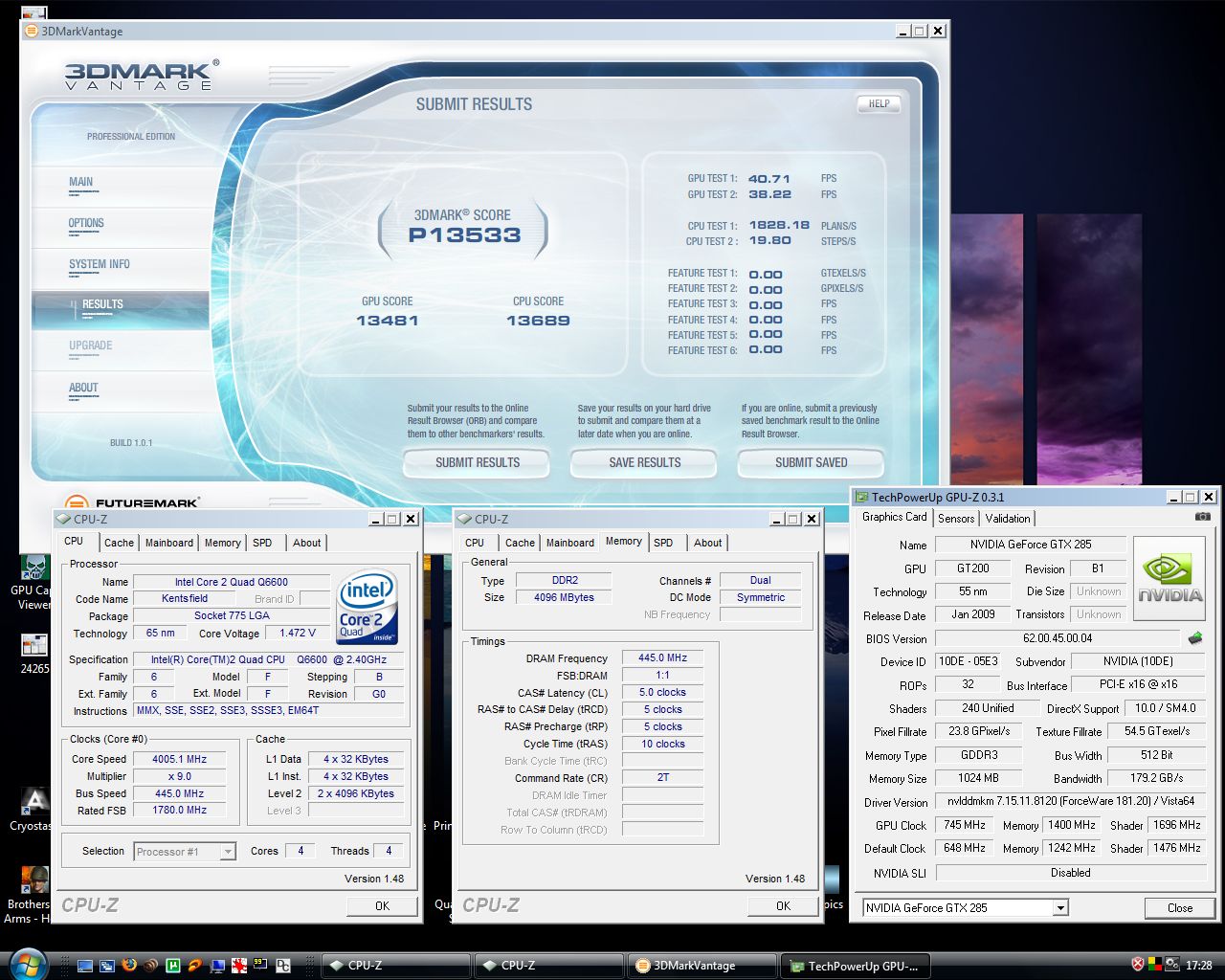Open About tab in Memory CPU-Z window
The width and height of the screenshot is (1225, 980).
(x=708, y=543)
